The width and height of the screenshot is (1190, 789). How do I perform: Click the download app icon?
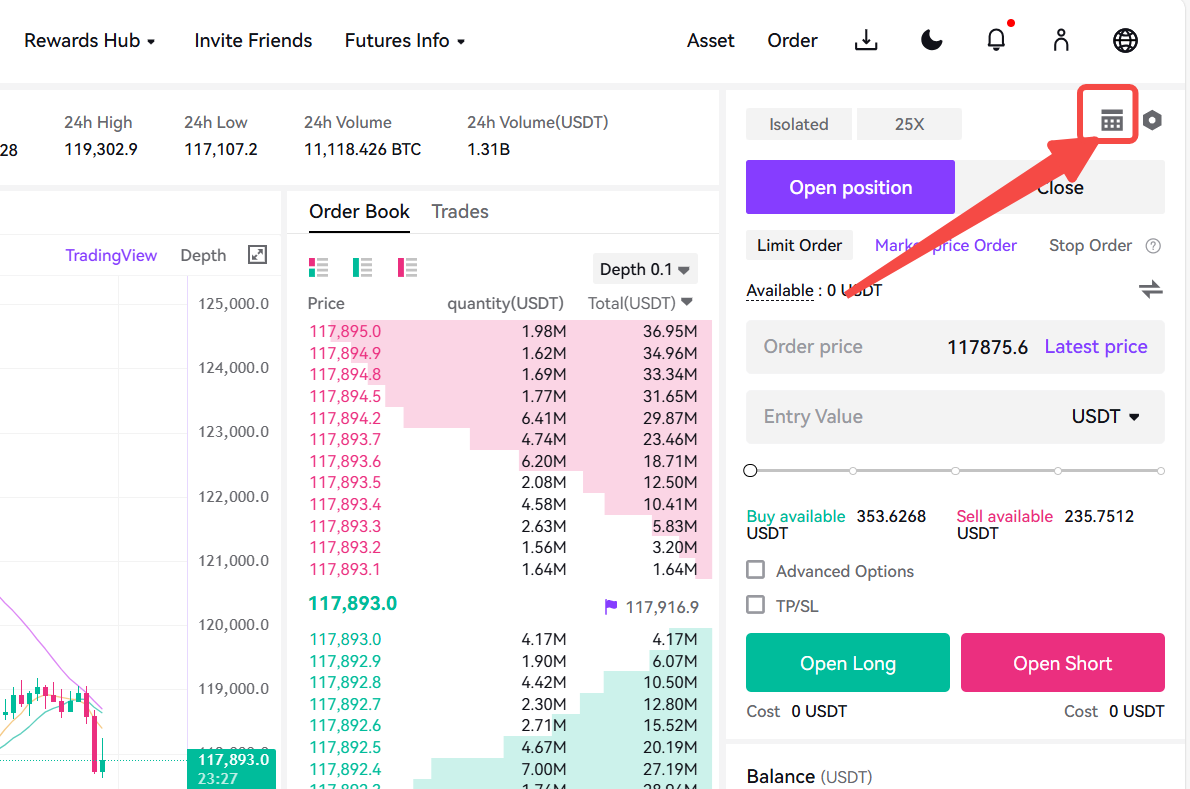(866, 40)
